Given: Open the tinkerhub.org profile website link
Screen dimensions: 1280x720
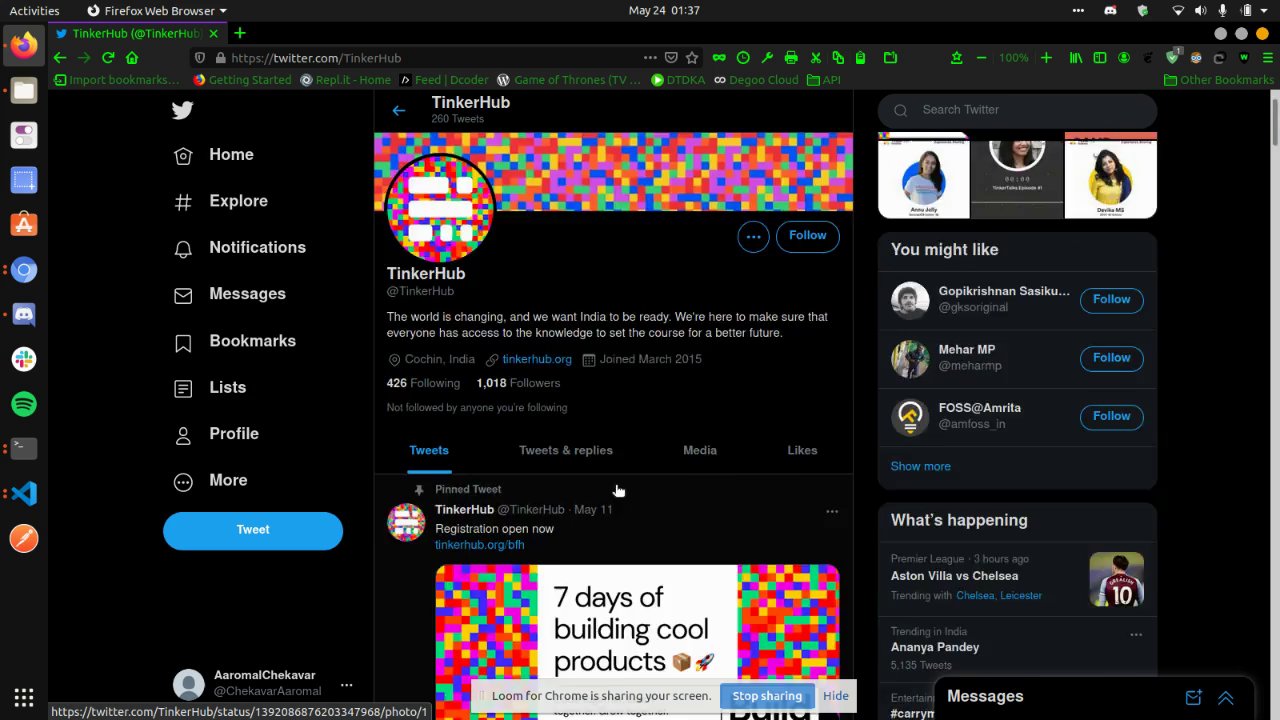Looking at the screenshot, I should pos(537,359).
